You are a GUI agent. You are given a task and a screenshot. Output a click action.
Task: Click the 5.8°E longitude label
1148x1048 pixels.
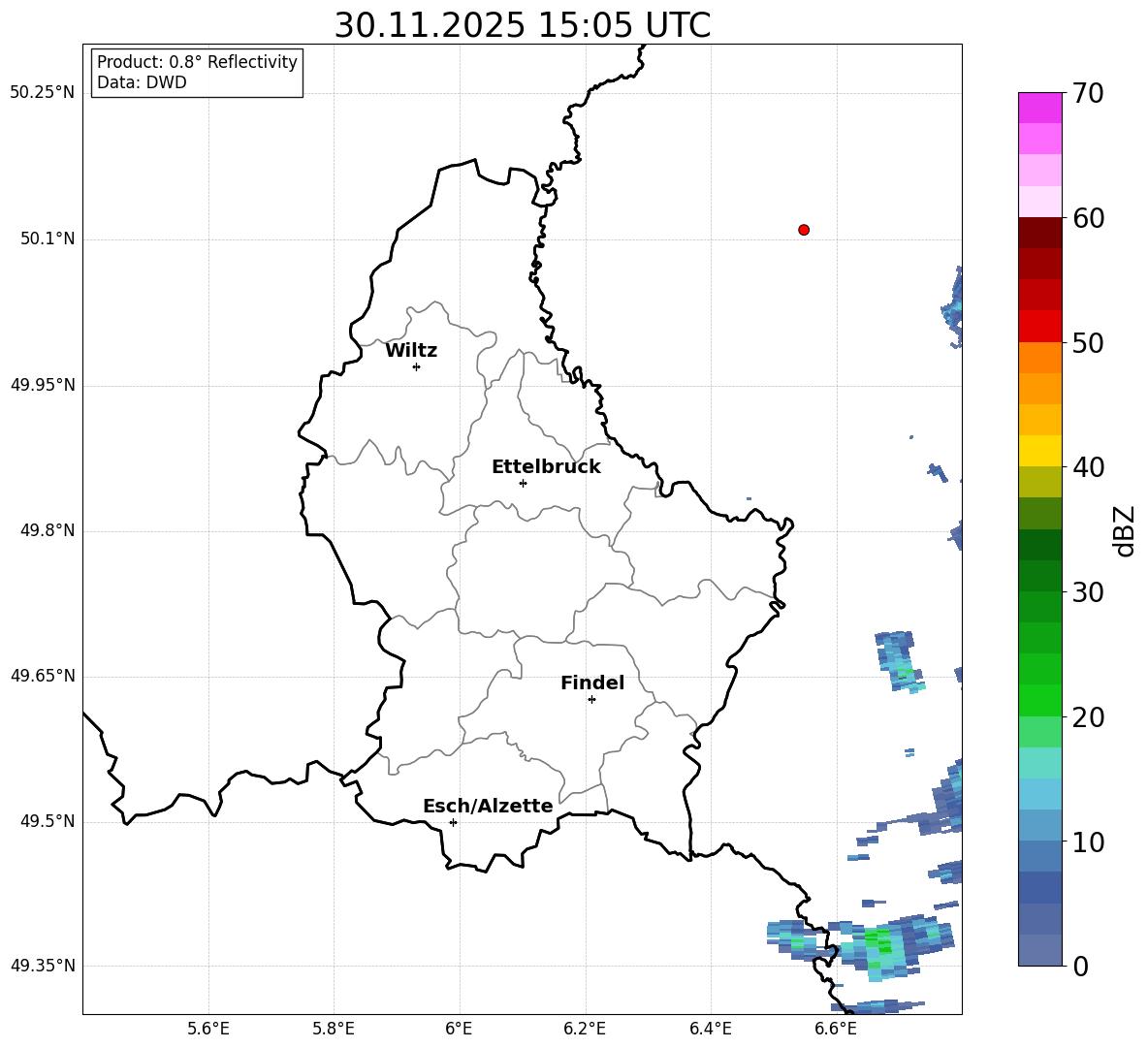[x=334, y=1029]
